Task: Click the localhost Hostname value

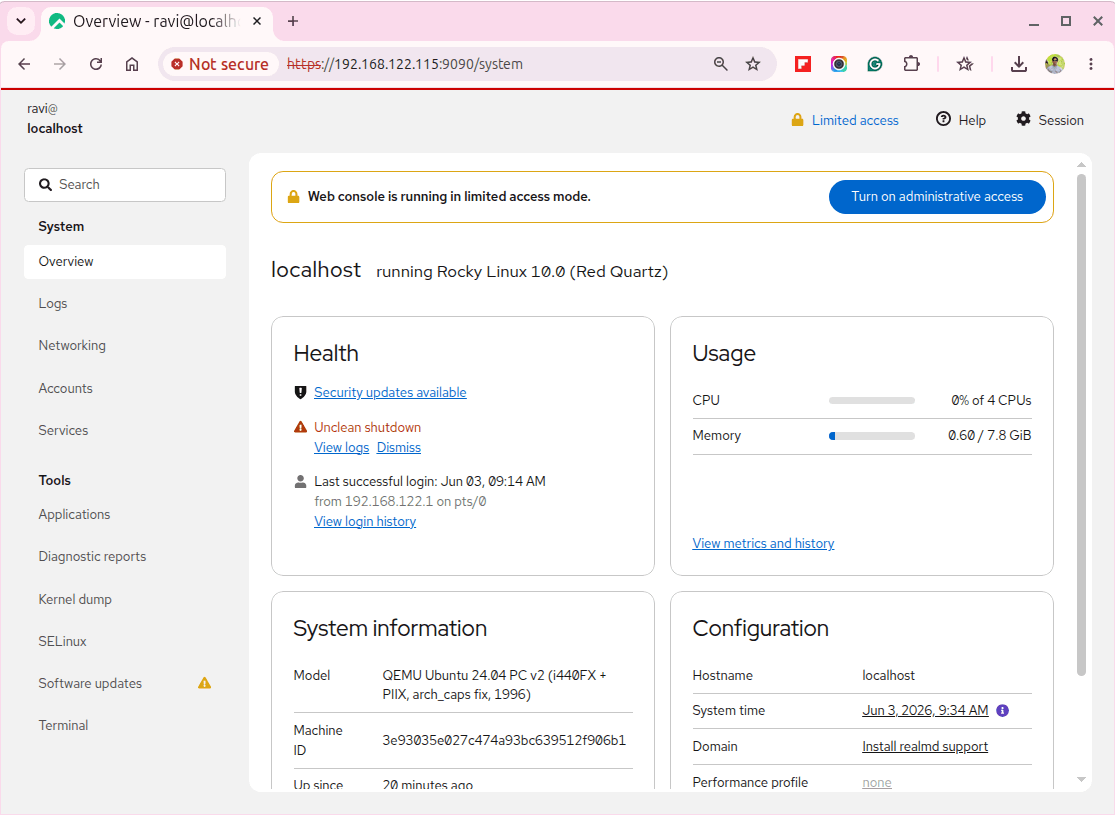Action: coord(888,676)
